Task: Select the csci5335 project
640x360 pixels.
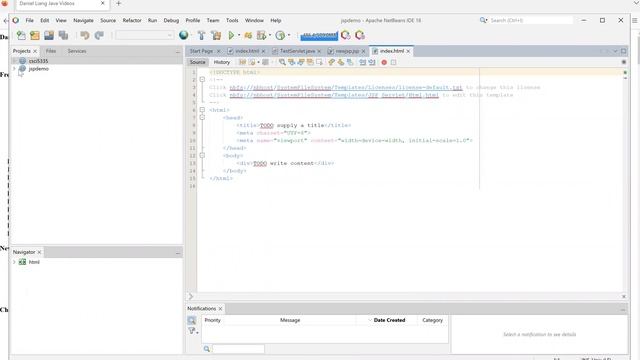Action: point(38,61)
